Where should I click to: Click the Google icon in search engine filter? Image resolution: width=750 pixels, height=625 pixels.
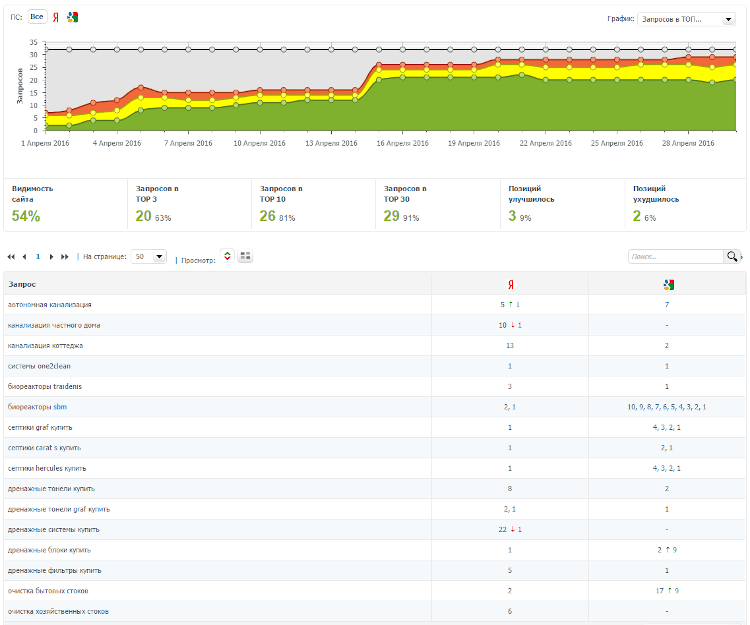click(73, 17)
